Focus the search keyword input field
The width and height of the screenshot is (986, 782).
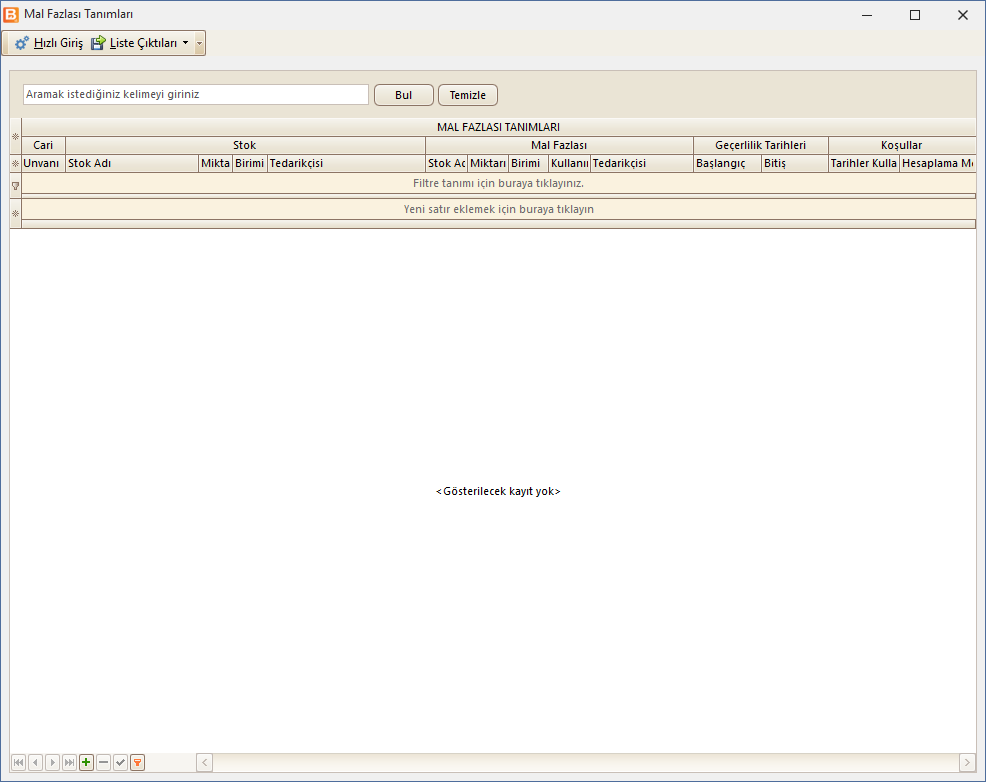196,94
